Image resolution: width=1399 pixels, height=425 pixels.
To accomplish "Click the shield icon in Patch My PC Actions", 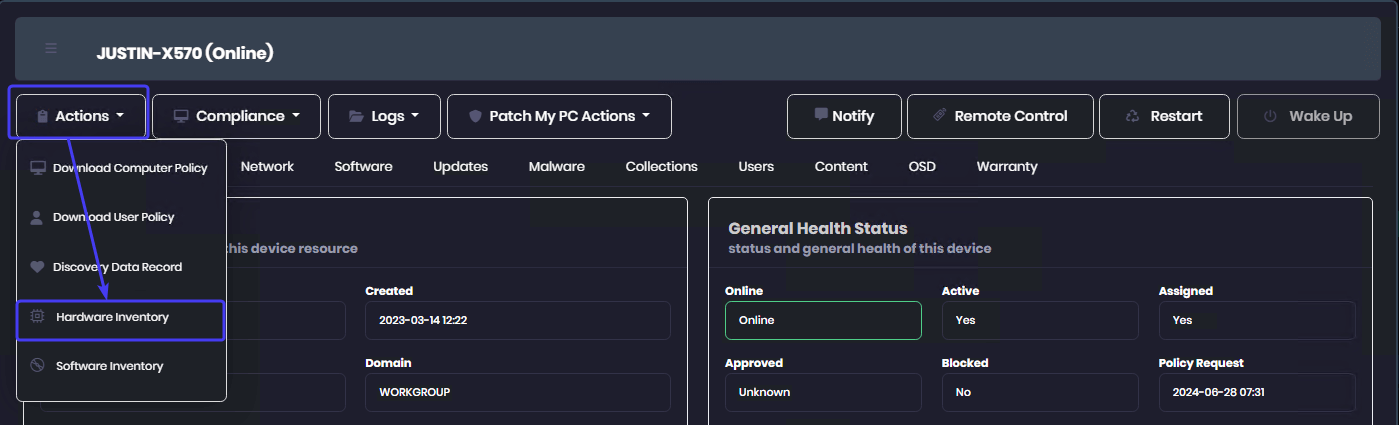I will pos(475,116).
